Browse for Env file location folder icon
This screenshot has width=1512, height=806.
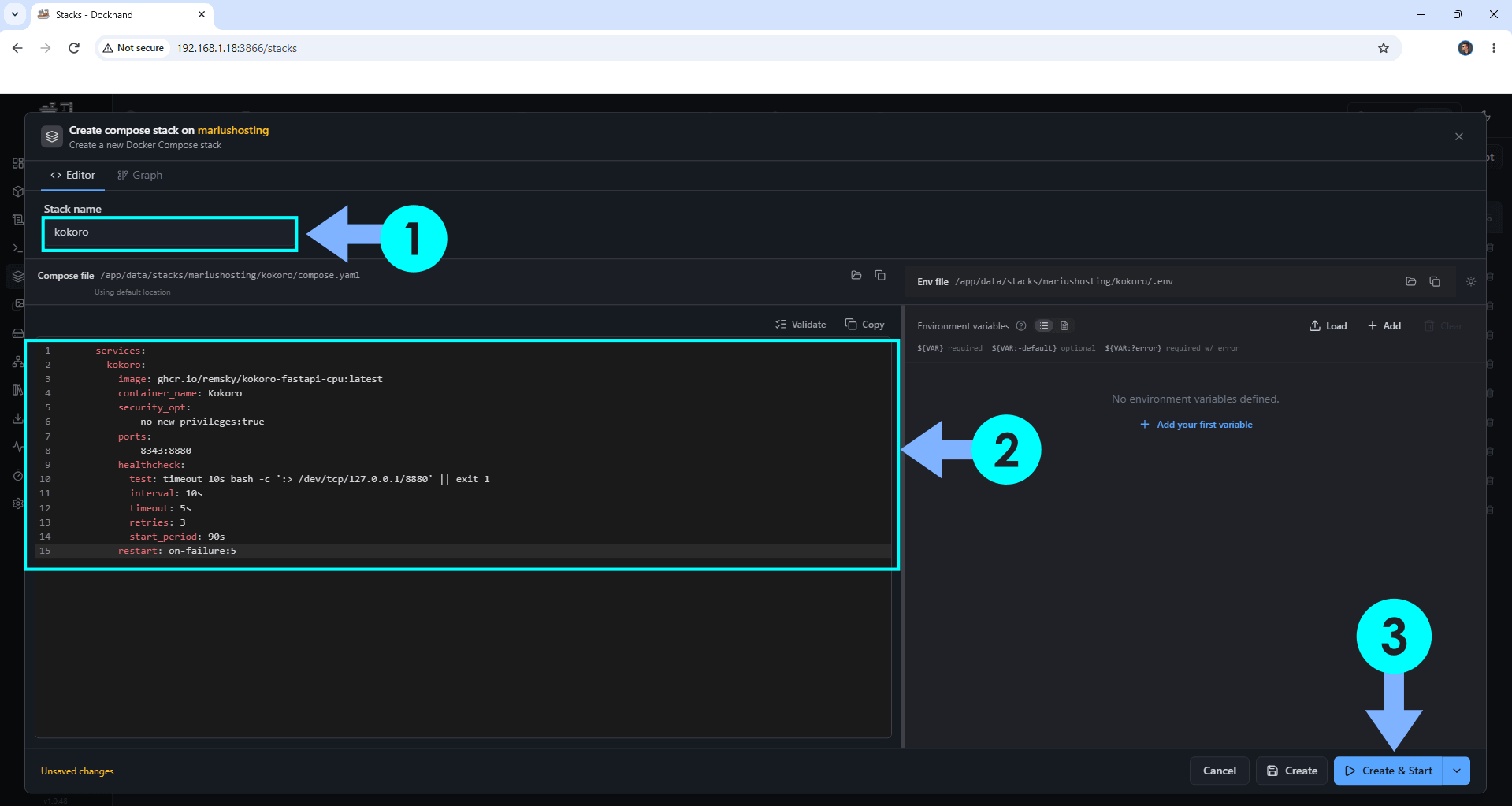pos(1411,281)
